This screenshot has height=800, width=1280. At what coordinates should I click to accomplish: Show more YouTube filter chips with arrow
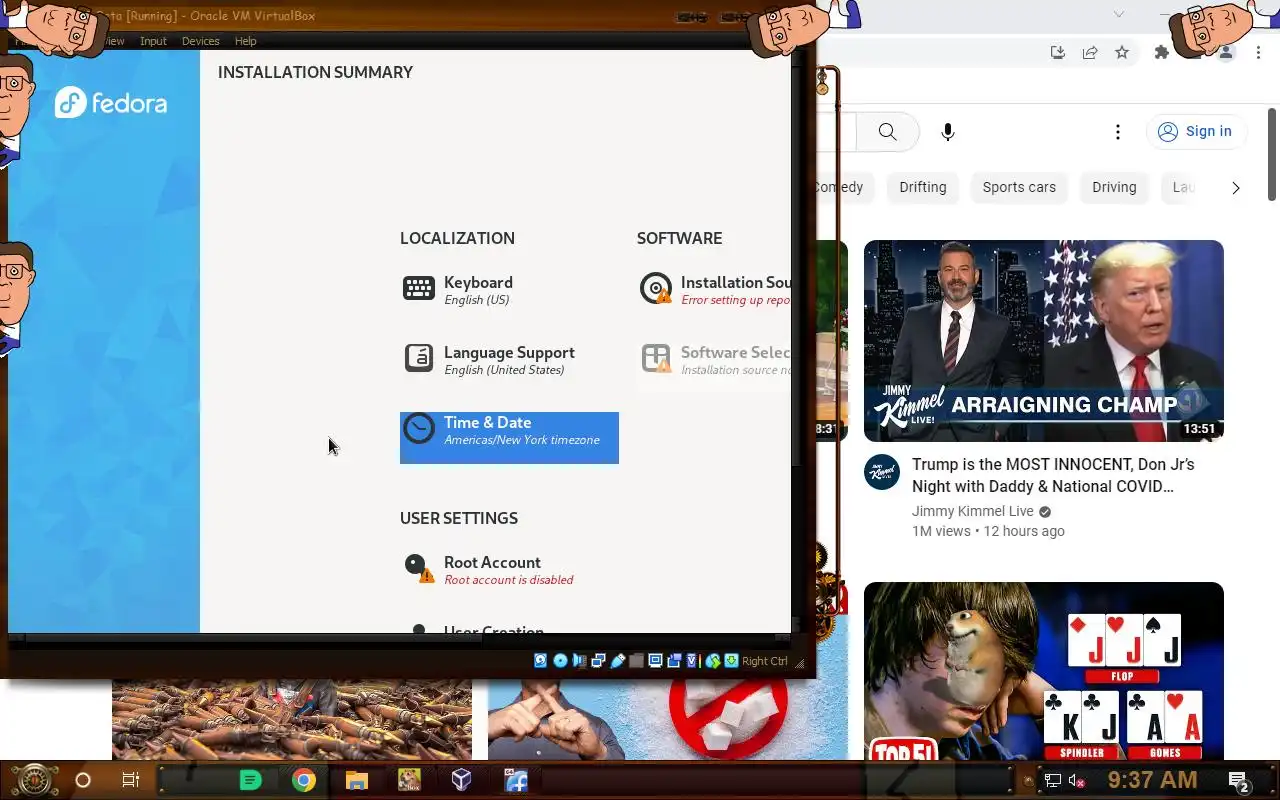tap(1236, 187)
